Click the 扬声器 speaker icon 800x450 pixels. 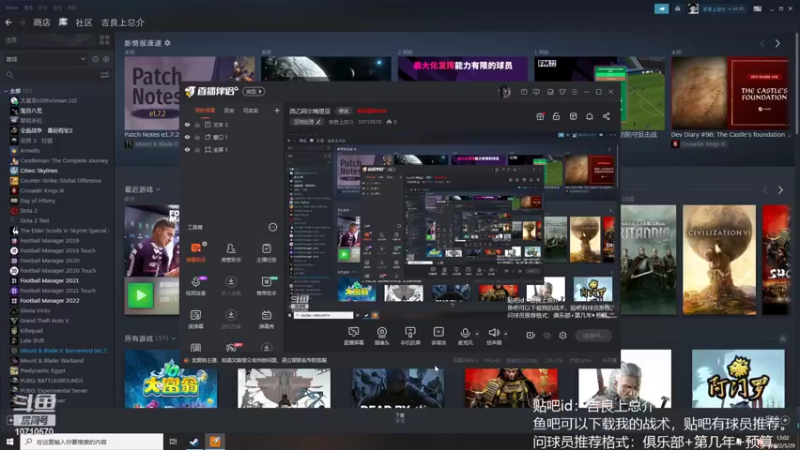(x=493, y=333)
